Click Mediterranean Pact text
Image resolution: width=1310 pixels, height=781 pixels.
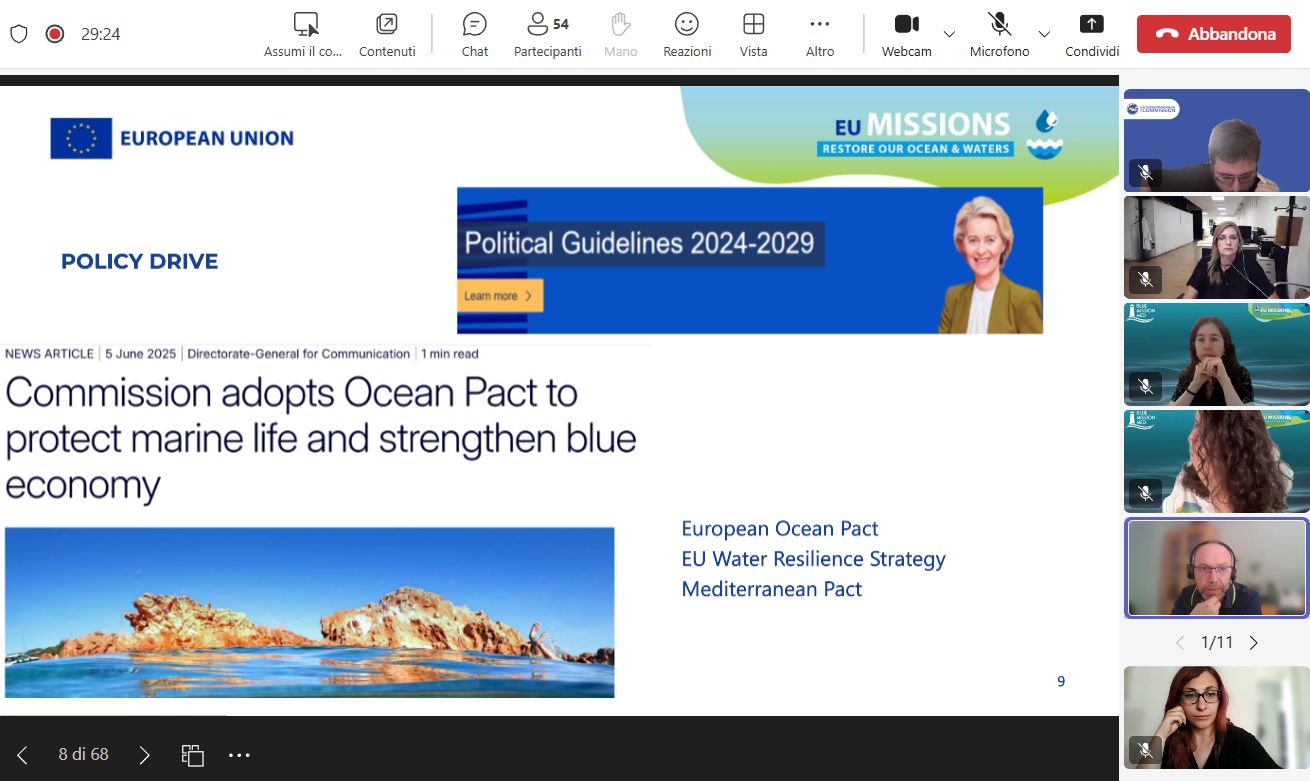pos(771,589)
